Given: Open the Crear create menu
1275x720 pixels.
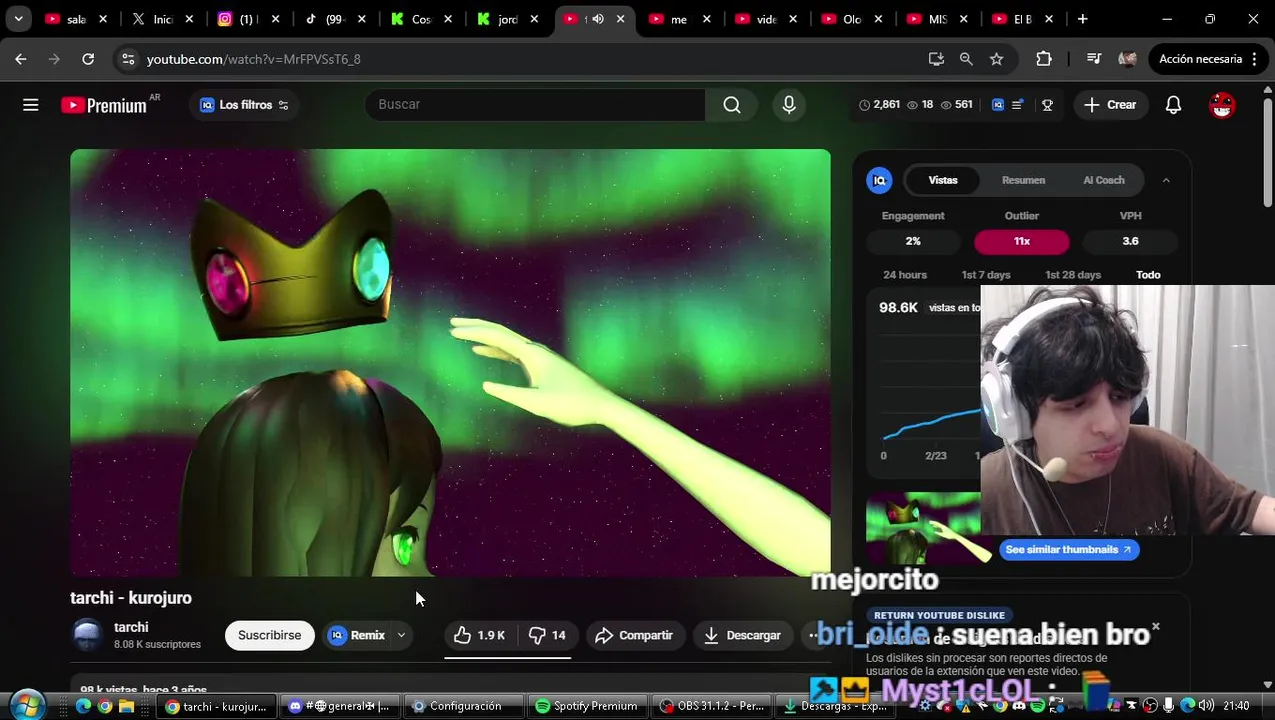Looking at the screenshot, I should coord(1110,104).
